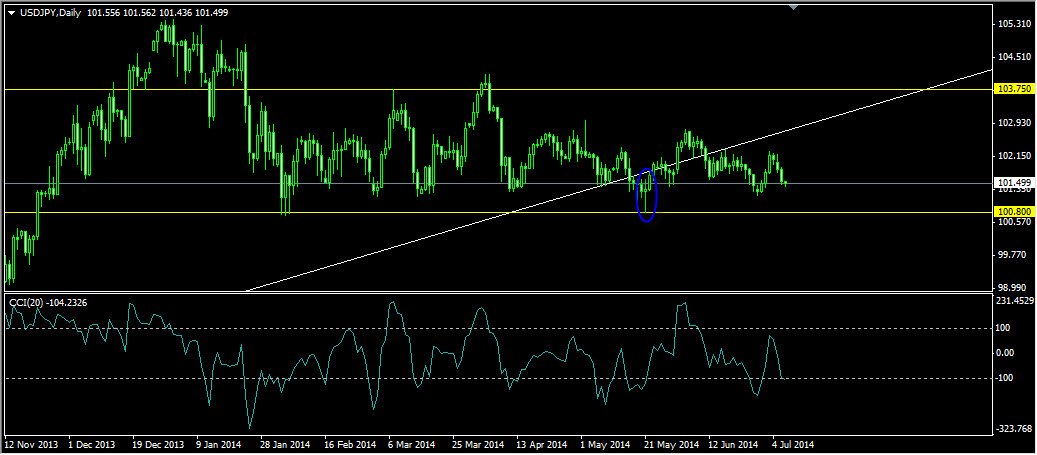Click the CCI -100 level label

click(1004, 378)
